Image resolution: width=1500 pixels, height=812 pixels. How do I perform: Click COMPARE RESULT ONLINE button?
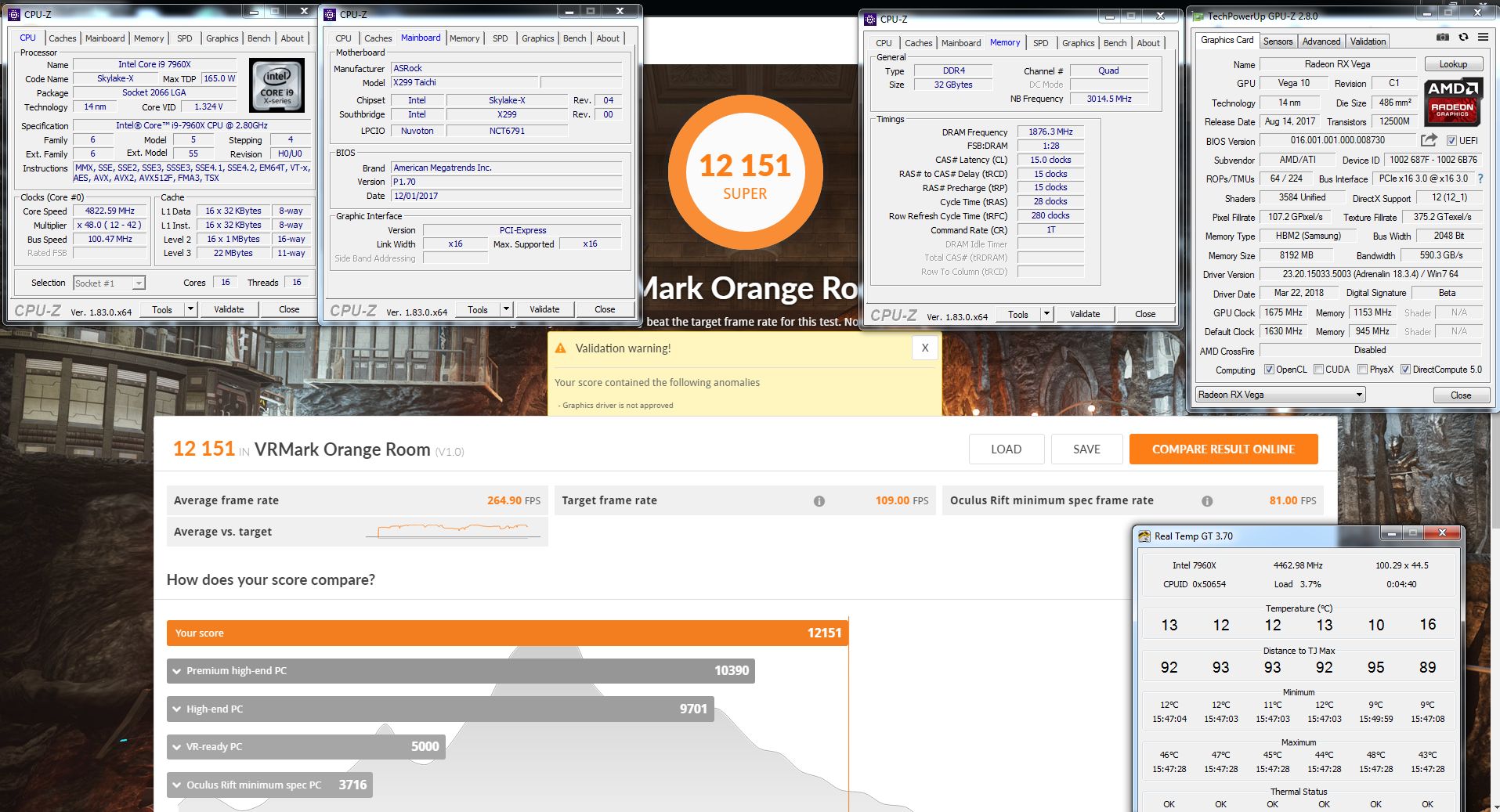click(1223, 449)
